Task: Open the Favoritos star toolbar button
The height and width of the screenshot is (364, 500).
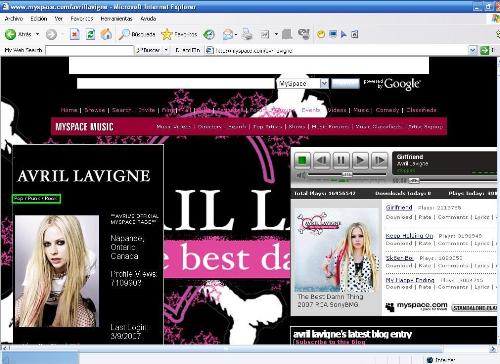Action: 179,34
